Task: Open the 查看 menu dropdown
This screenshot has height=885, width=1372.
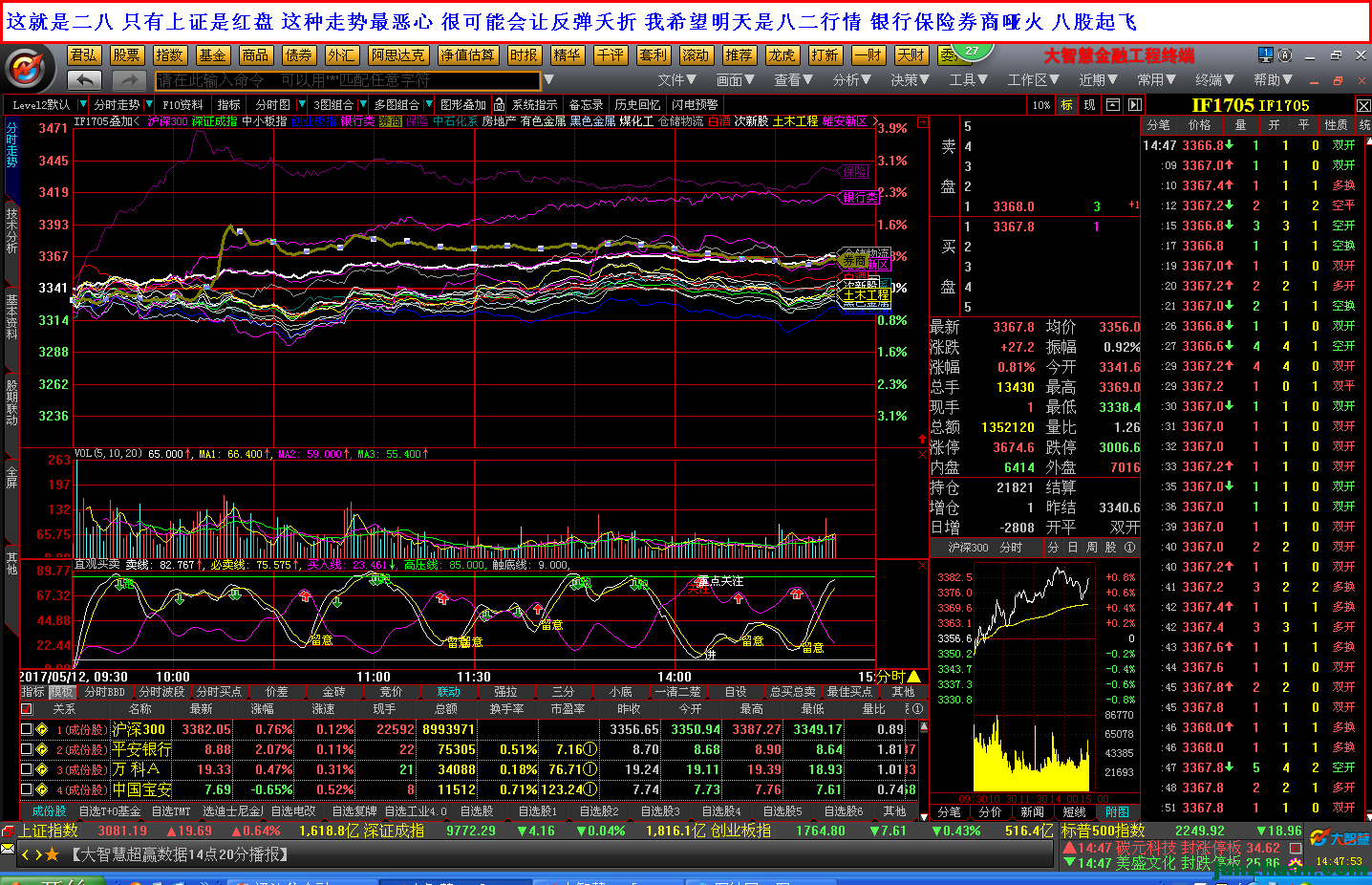Action: [x=793, y=80]
